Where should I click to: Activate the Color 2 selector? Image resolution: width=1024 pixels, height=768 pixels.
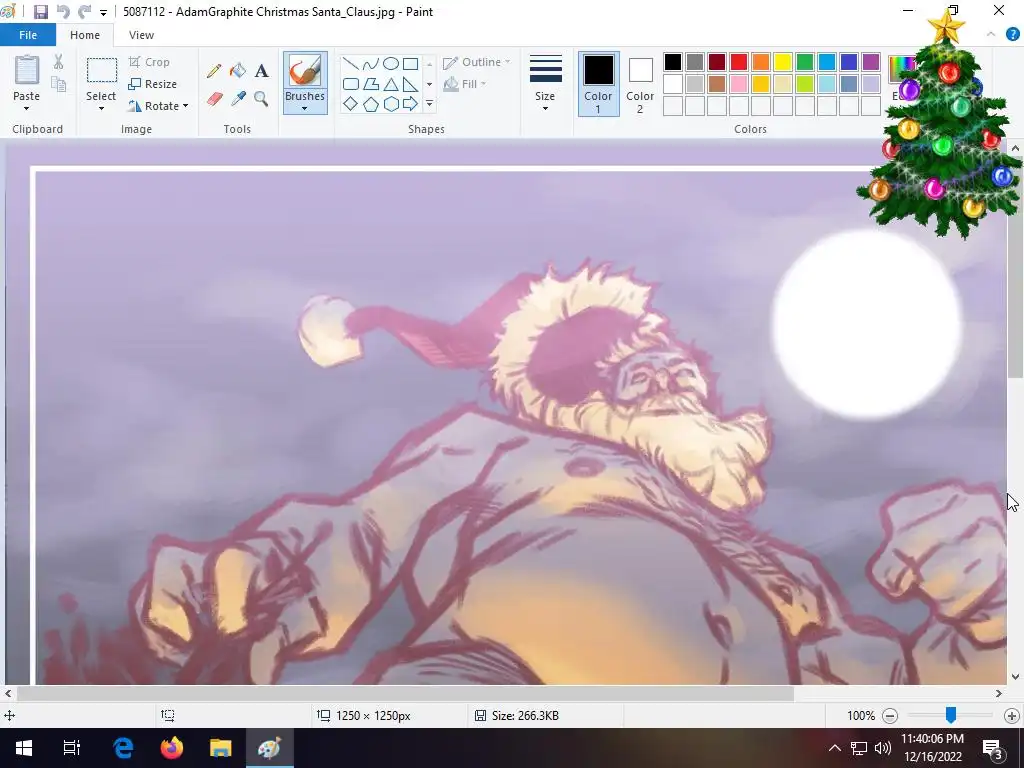click(640, 84)
